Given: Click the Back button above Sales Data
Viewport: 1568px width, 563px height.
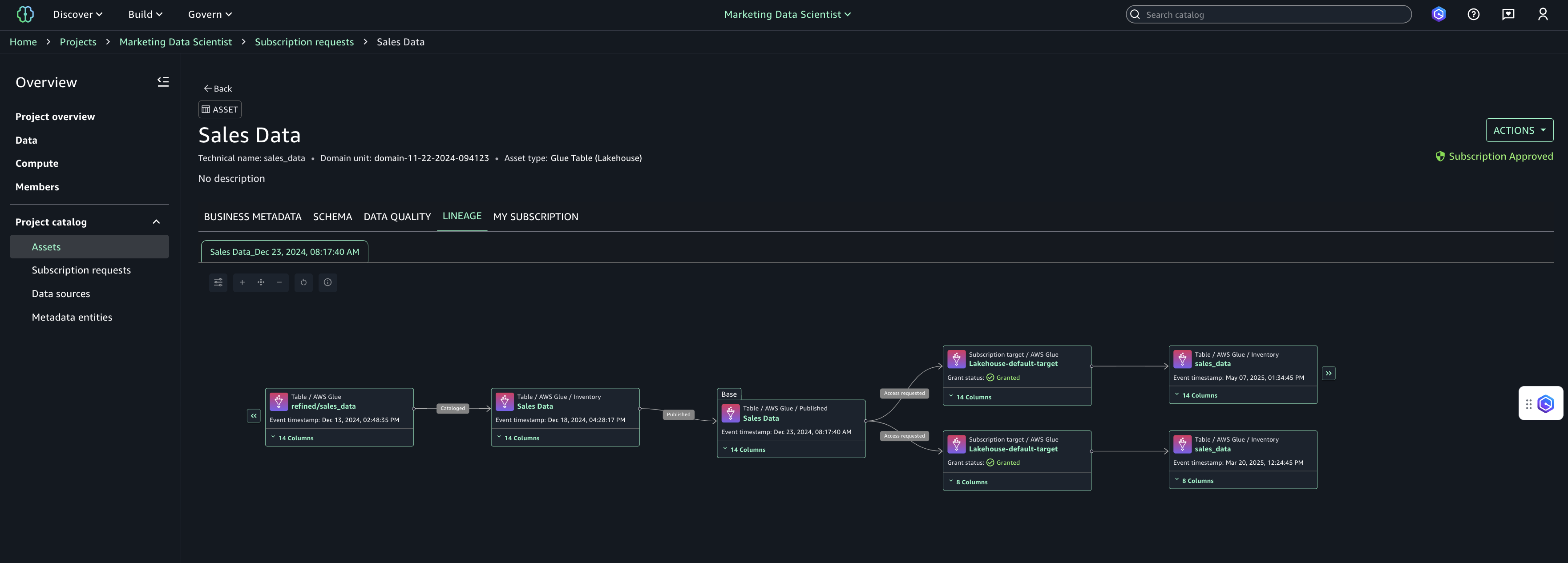Looking at the screenshot, I should point(217,88).
